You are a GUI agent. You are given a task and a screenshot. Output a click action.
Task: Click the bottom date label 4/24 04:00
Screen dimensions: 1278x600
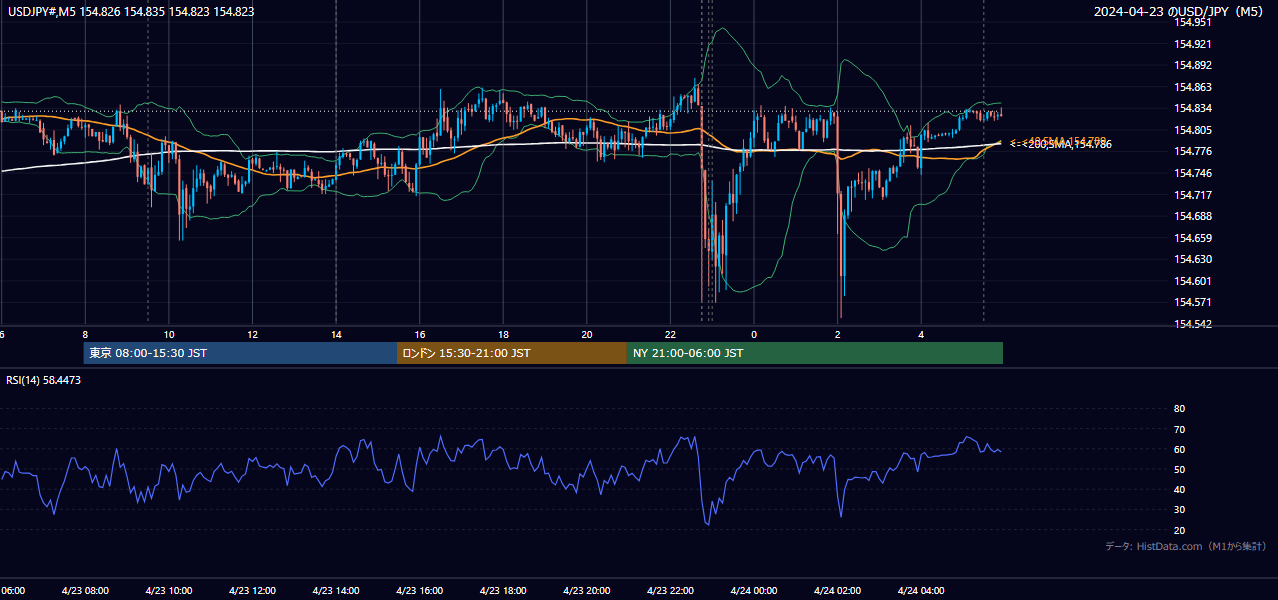(921, 591)
